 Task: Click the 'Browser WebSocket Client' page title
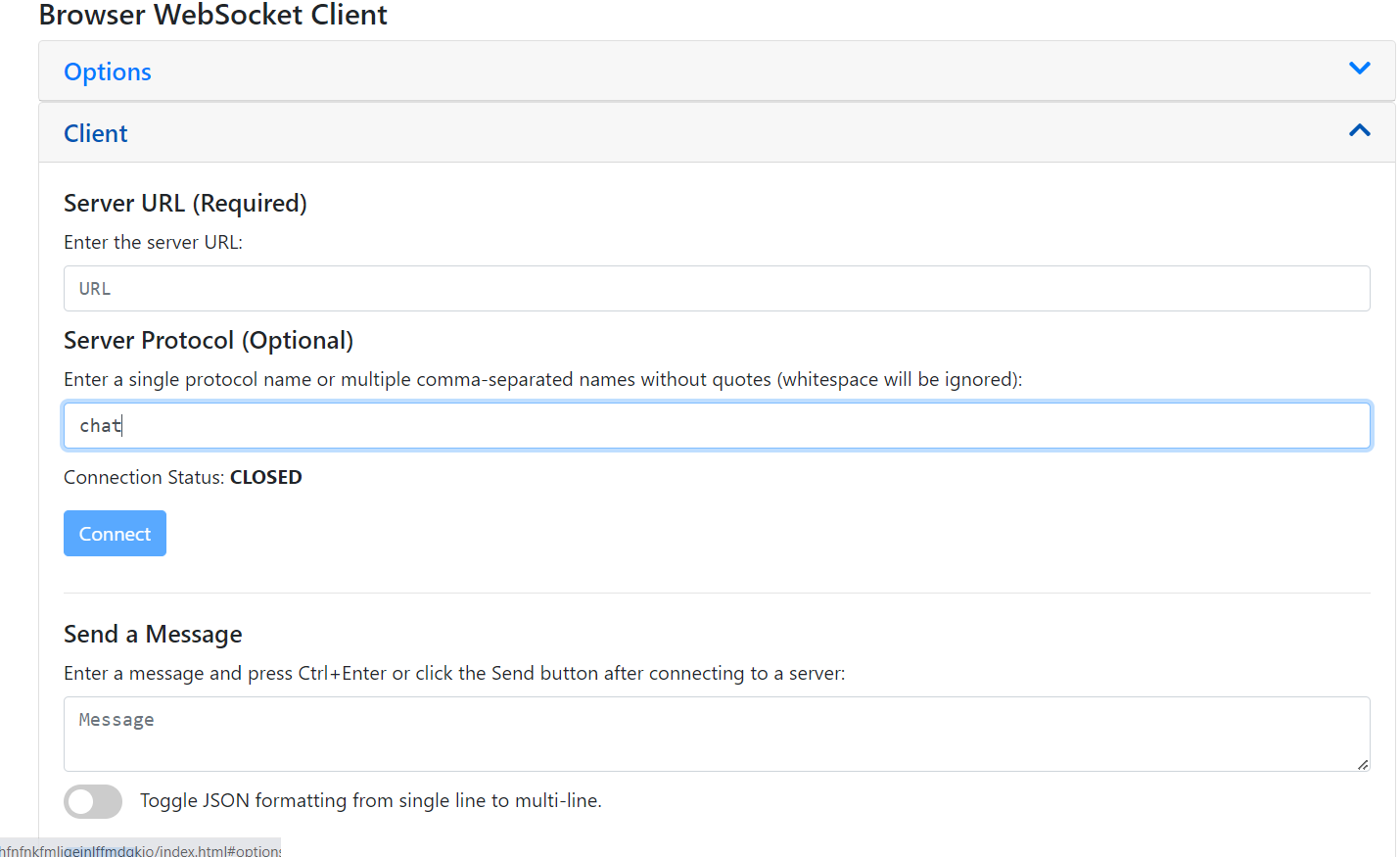(213, 15)
